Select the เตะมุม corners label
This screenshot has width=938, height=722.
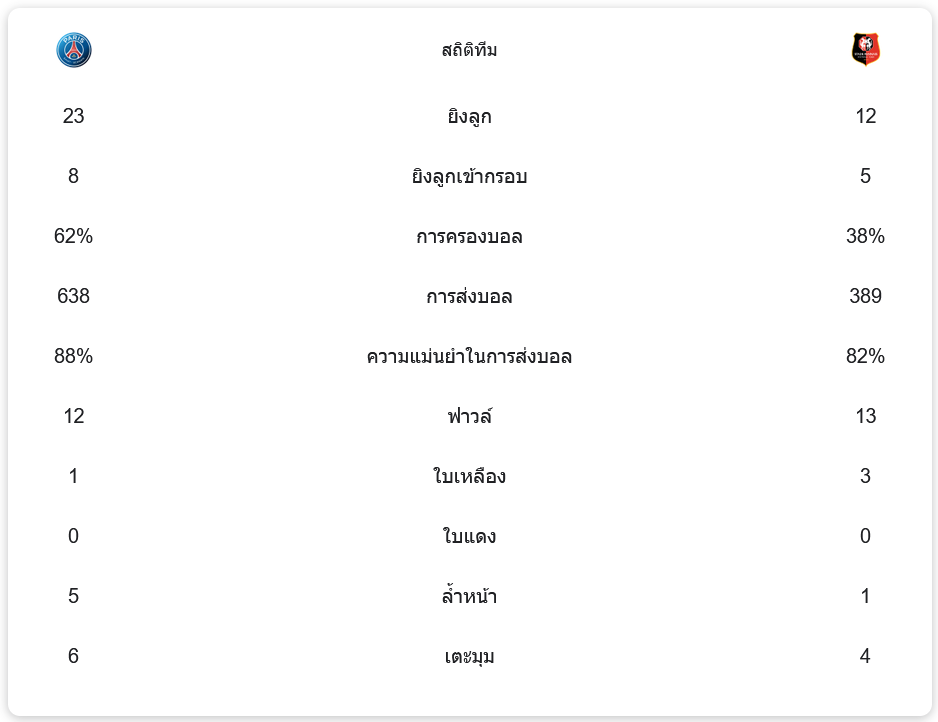(469, 657)
